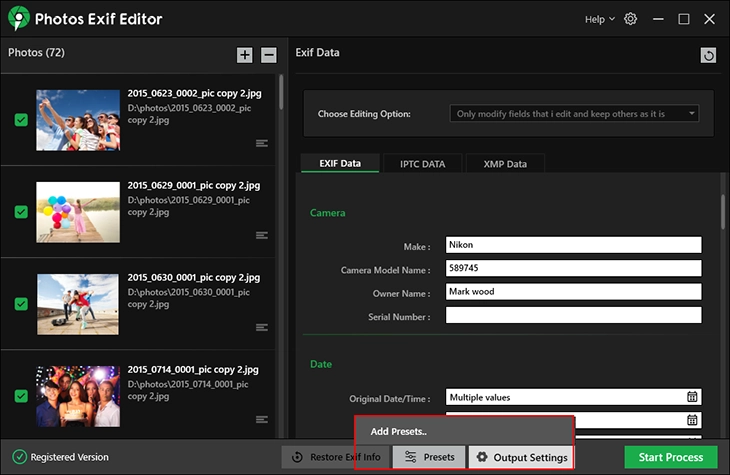This screenshot has height=475, width=730.
Task: Switch to the IPTC DATA tab
Action: pos(423,163)
